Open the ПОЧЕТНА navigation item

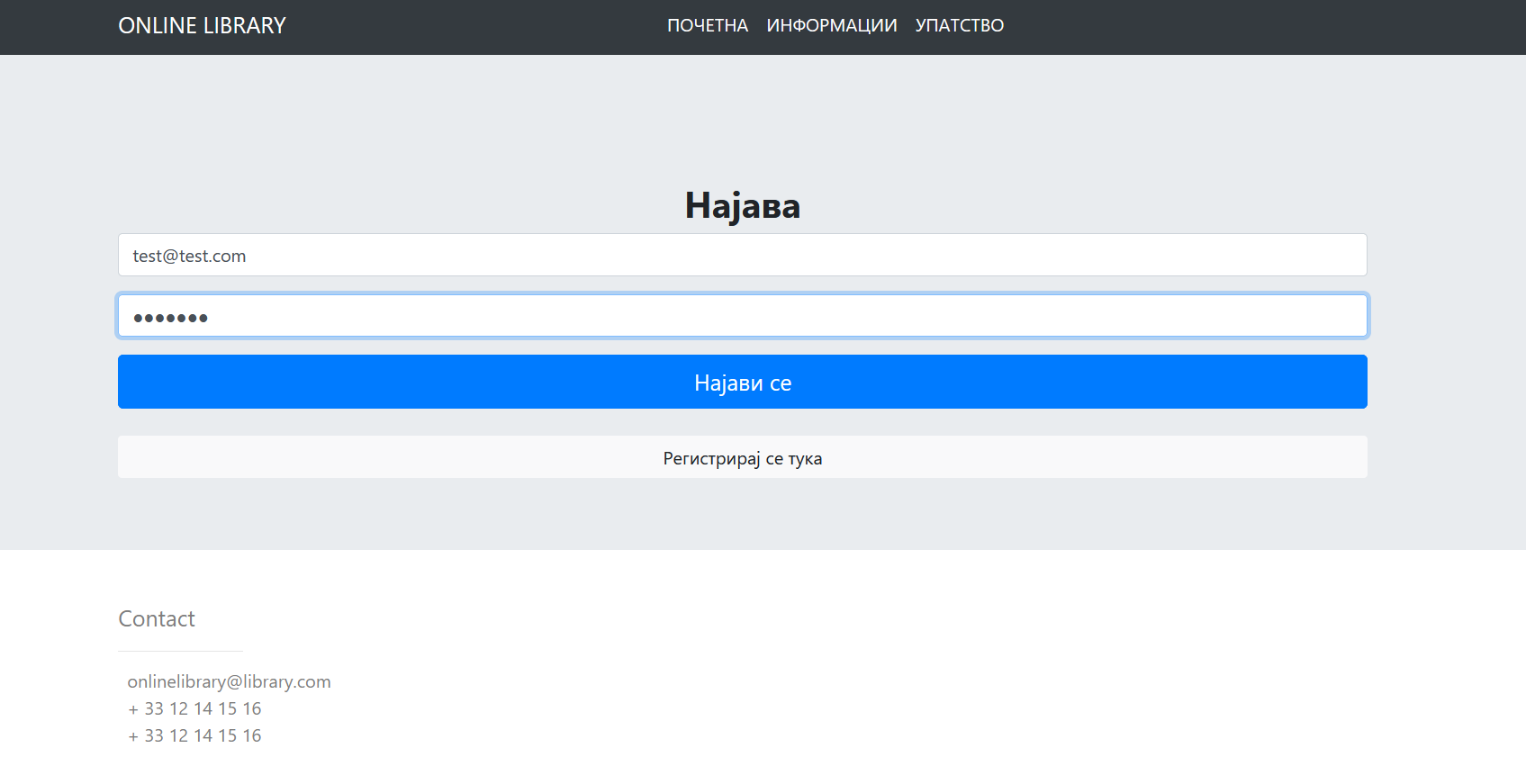[707, 26]
